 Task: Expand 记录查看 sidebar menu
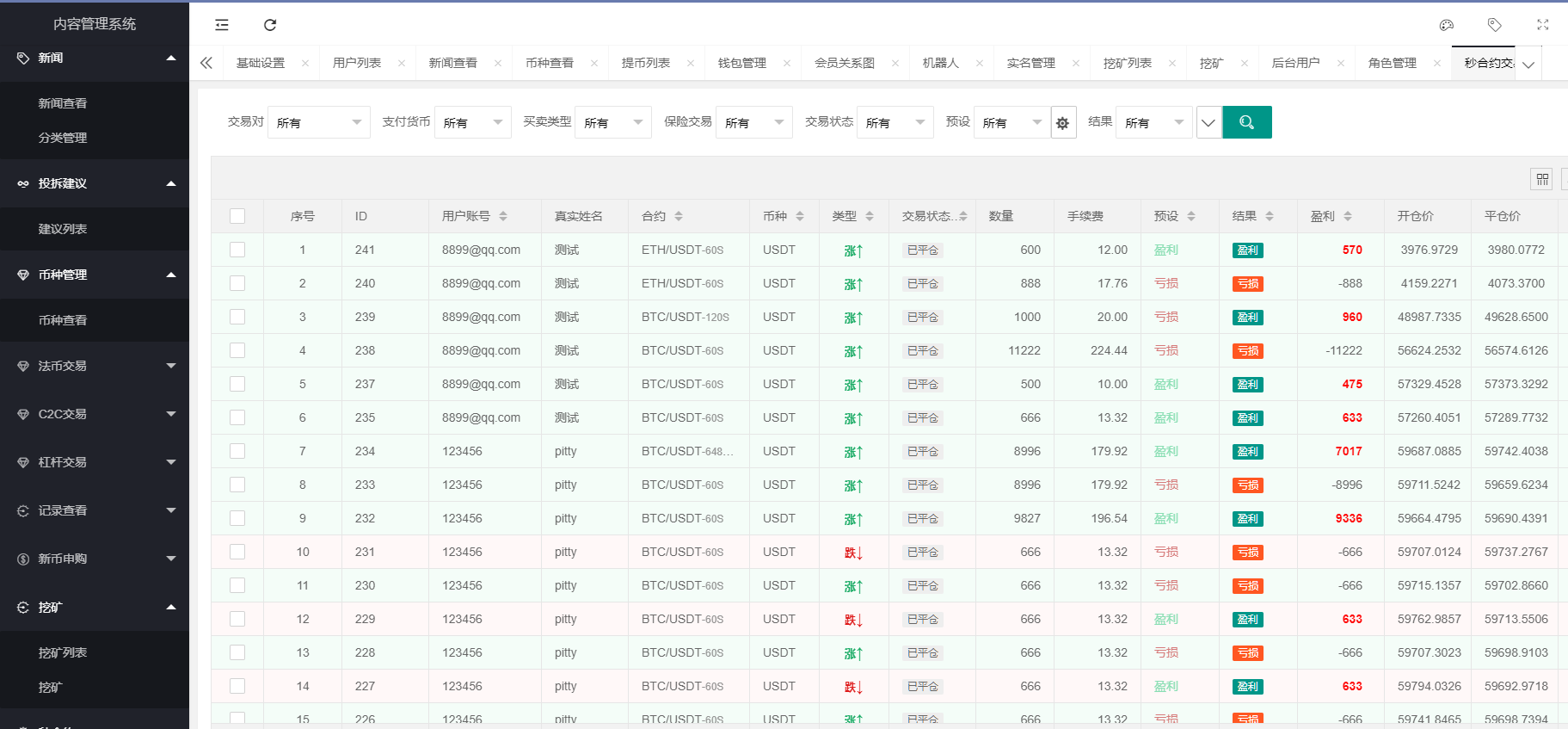[95, 510]
